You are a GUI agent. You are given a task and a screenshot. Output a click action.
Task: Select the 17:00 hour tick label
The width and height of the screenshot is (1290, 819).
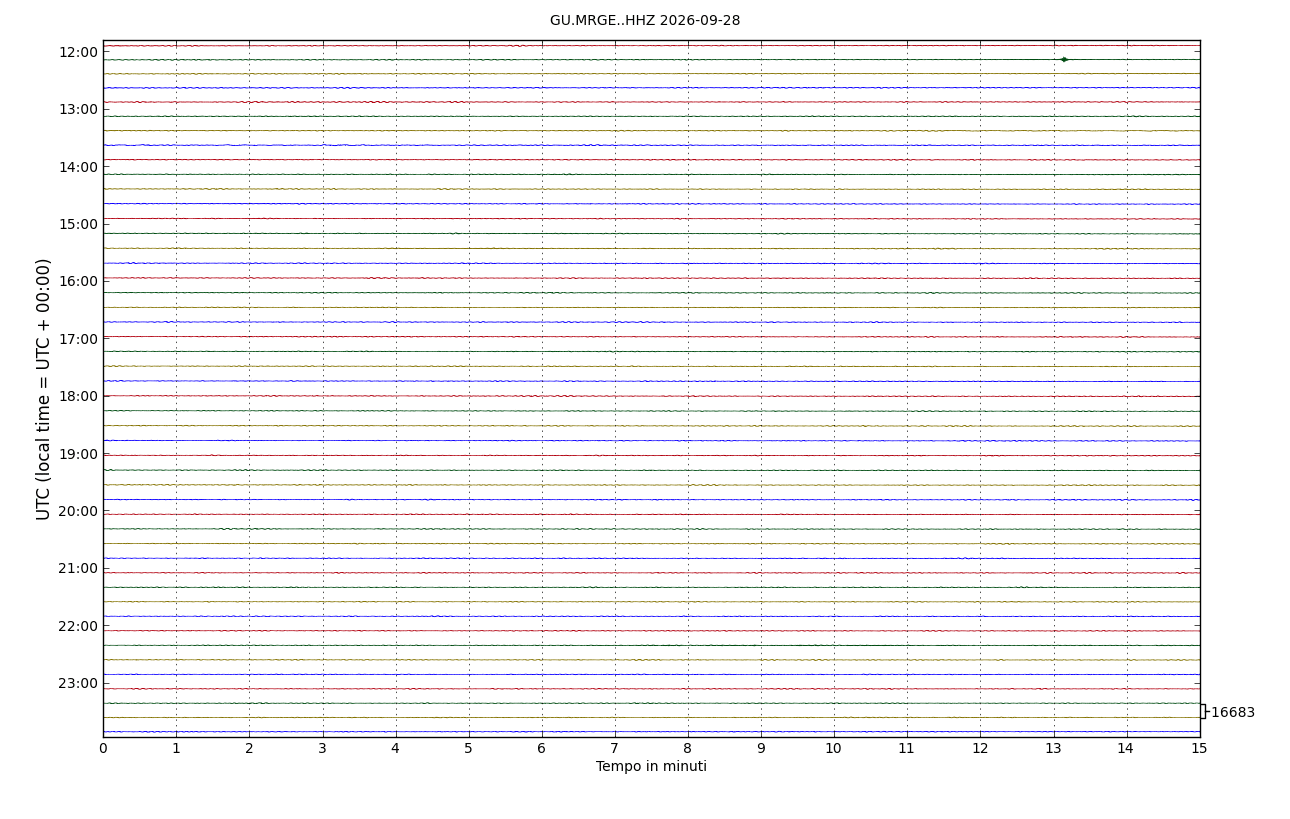[79, 339]
